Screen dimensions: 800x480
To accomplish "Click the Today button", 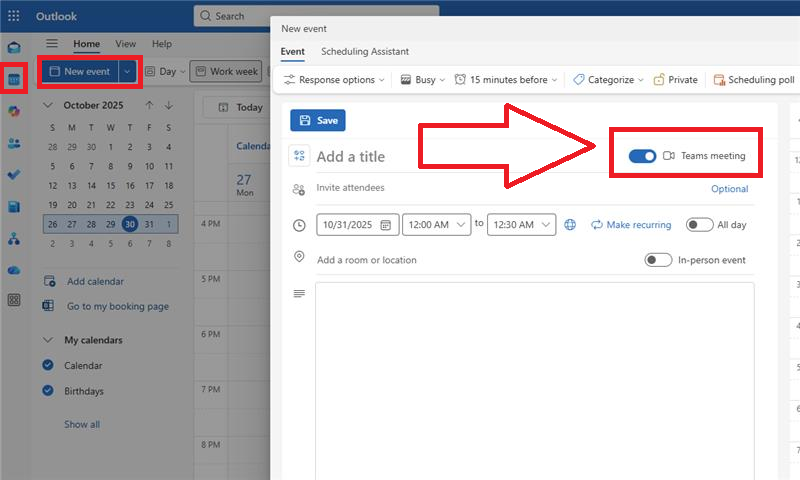I will pos(241,107).
